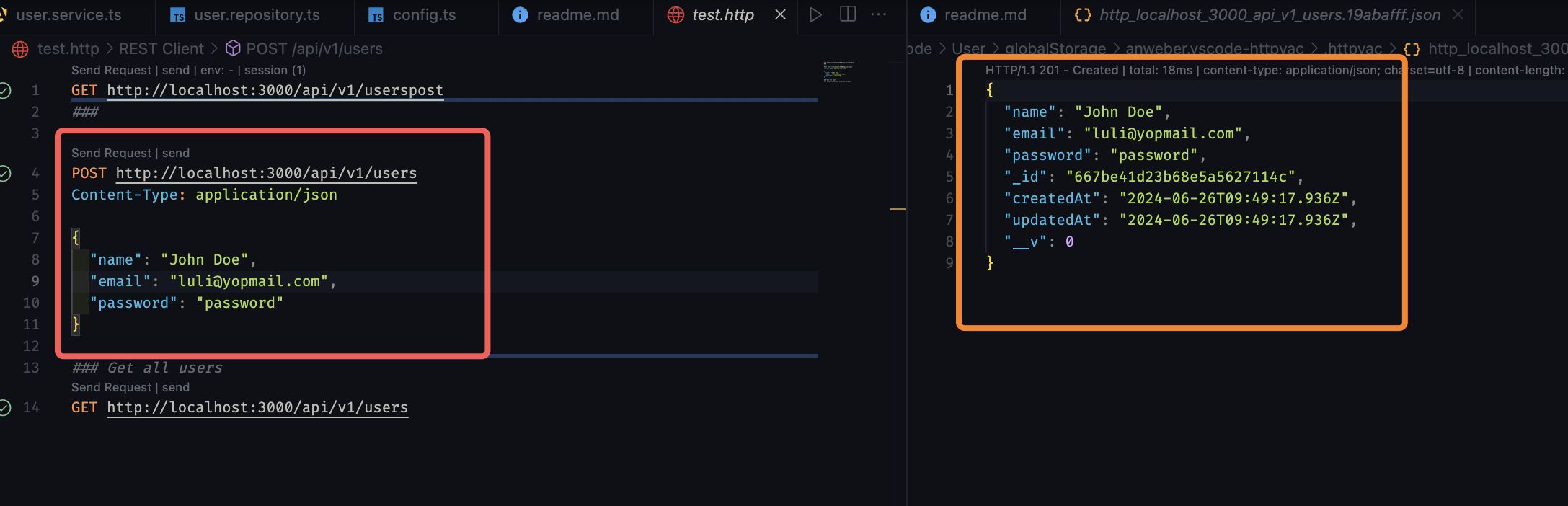Click the ### separator on line 2
1568x506 pixels.
(85, 112)
